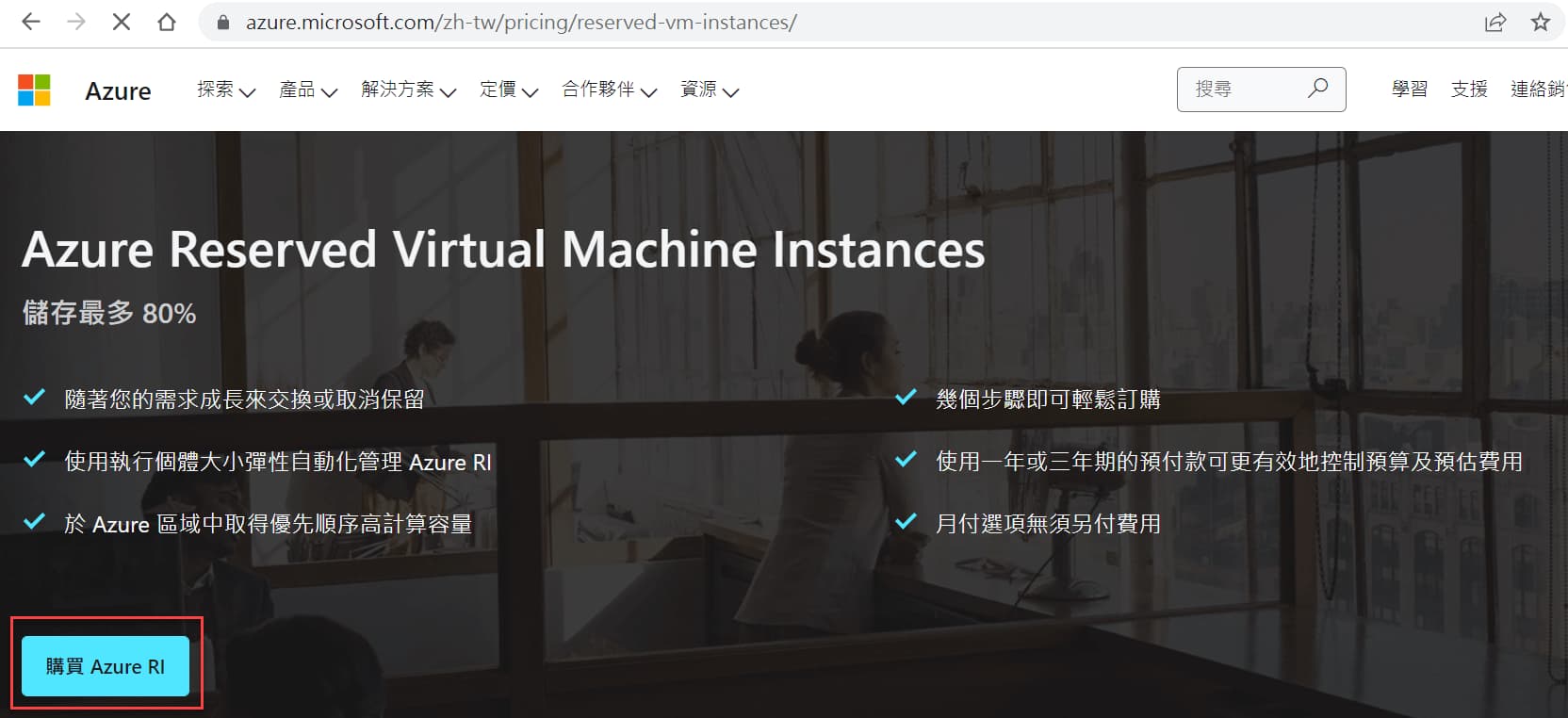This screenshot has width=1568, height=718.
Task: Click the Microsoft logo
Action: tap(34, 90)
